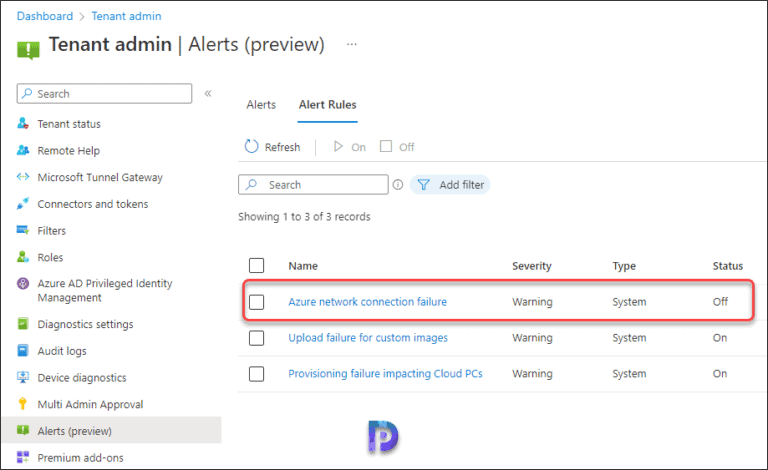Image resolution: width=768 pixels, height=470 pixels.
Task: Turn selected rules On via toolbar
Action: pos(350,147)
